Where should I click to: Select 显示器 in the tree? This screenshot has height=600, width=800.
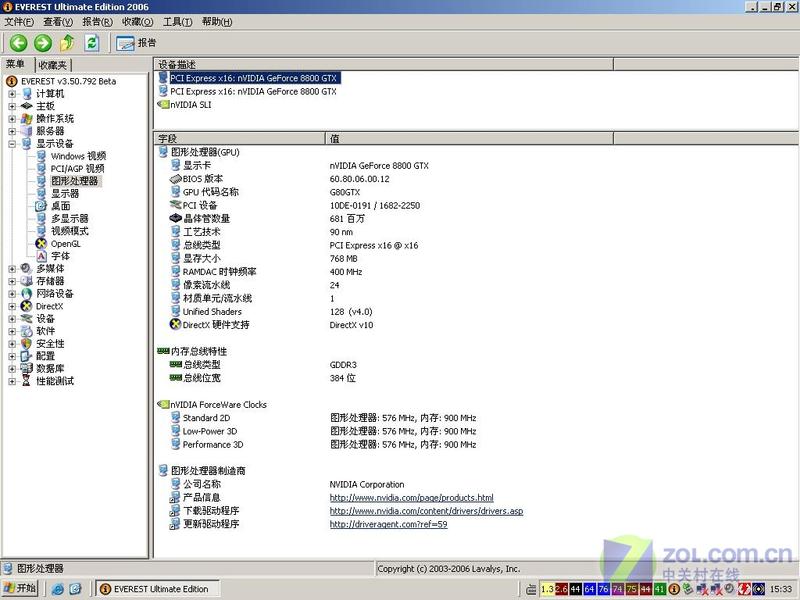click(65, 193)
